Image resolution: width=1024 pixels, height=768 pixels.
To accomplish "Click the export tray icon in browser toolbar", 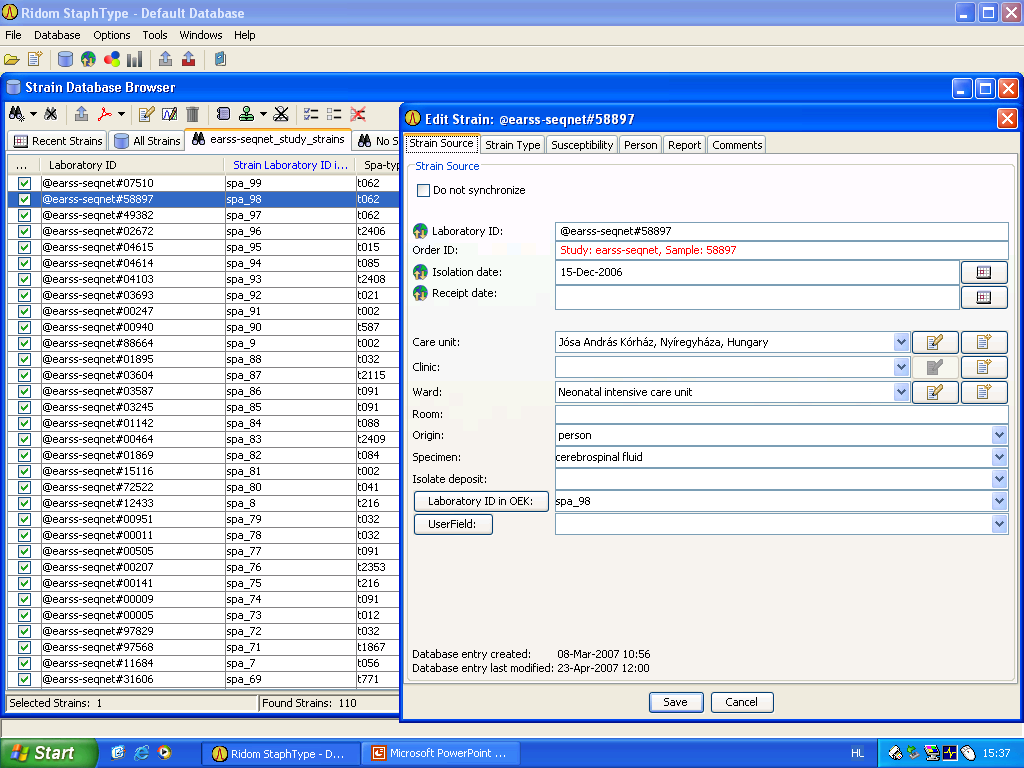I will 81,114.
